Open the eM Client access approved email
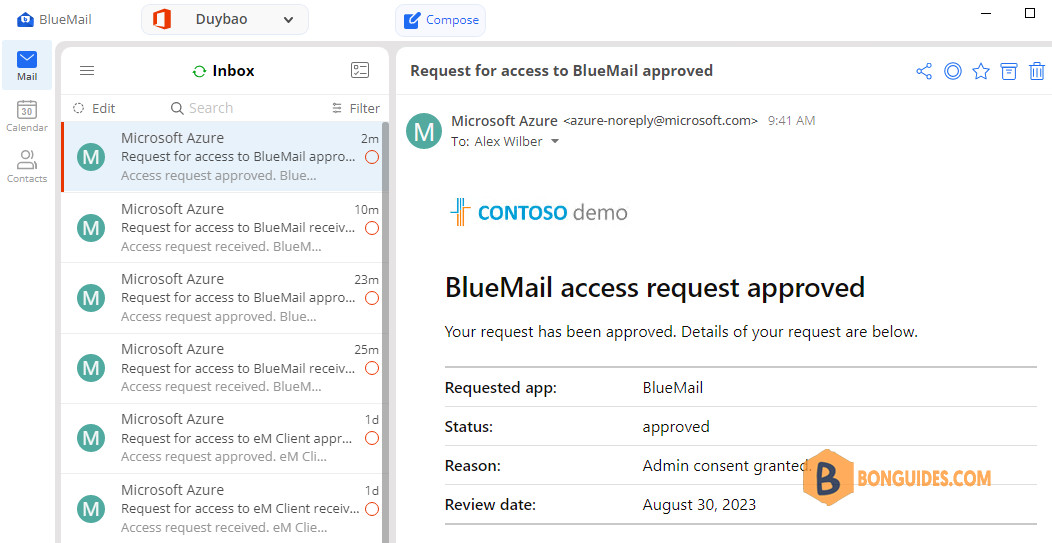Viewport: 1052px width, 543px height. click(222, 438)
